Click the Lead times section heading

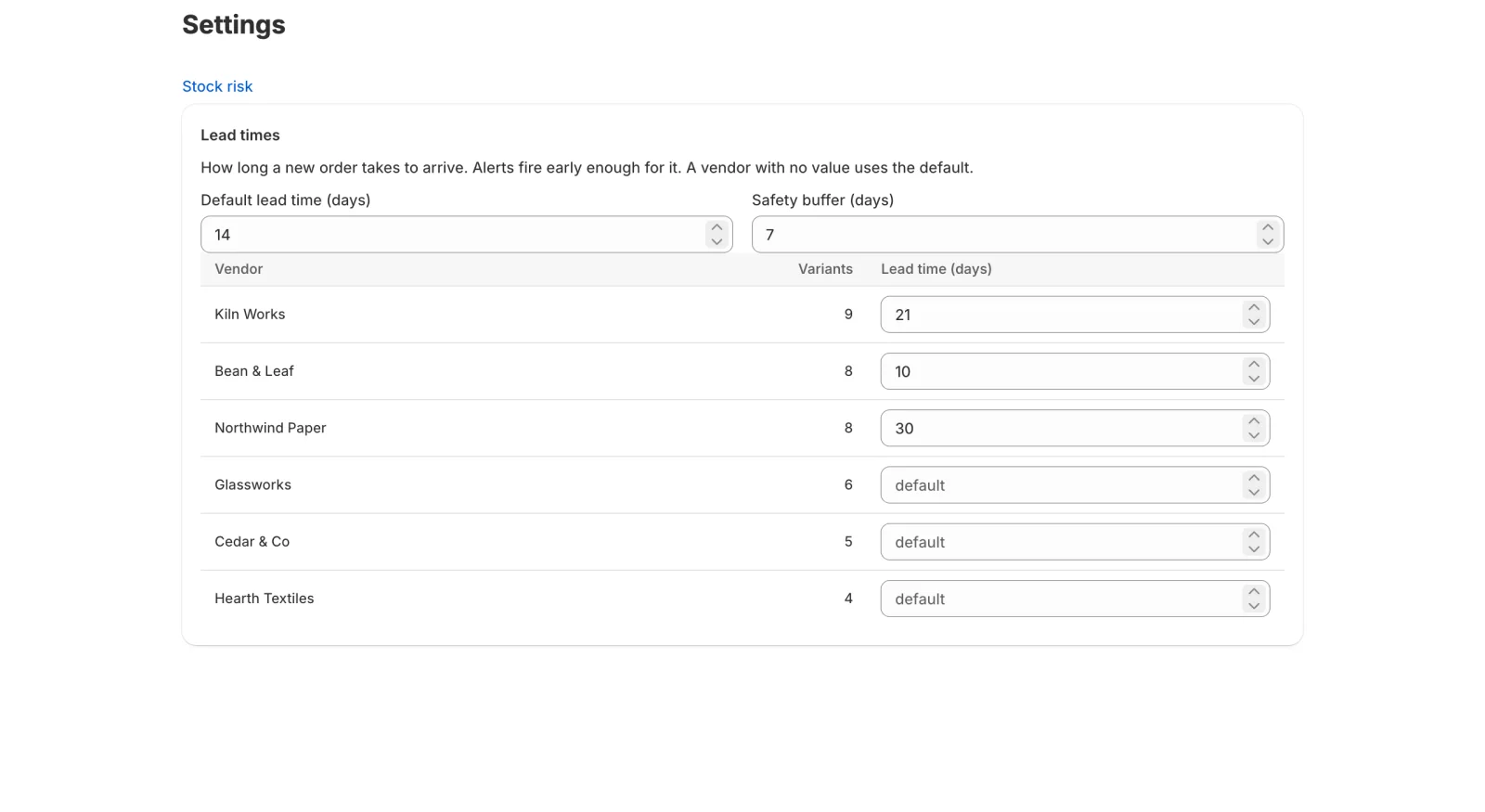pyautogui.click(x=239, y=135)
